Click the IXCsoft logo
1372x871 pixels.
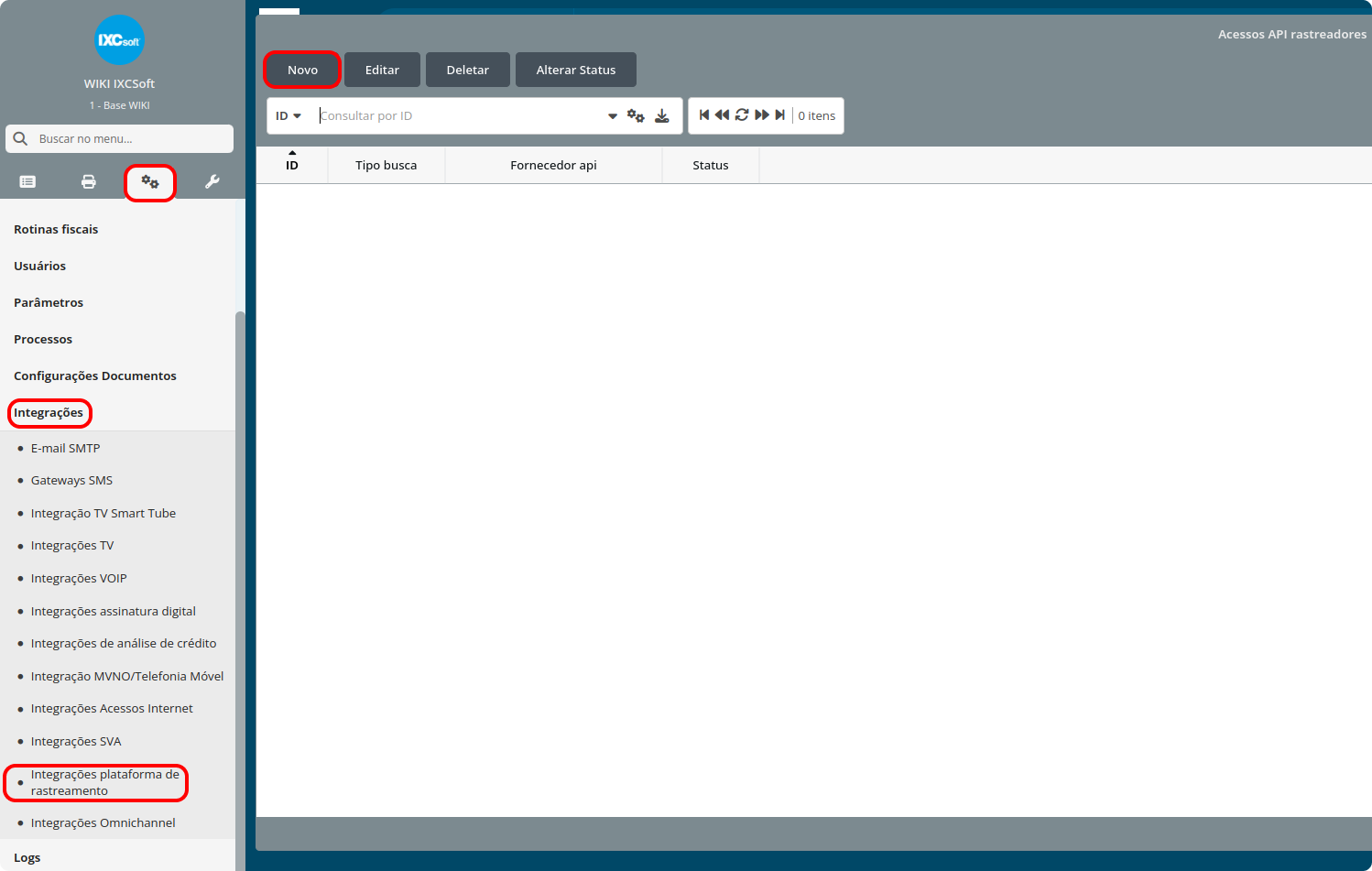click(119, 40)
